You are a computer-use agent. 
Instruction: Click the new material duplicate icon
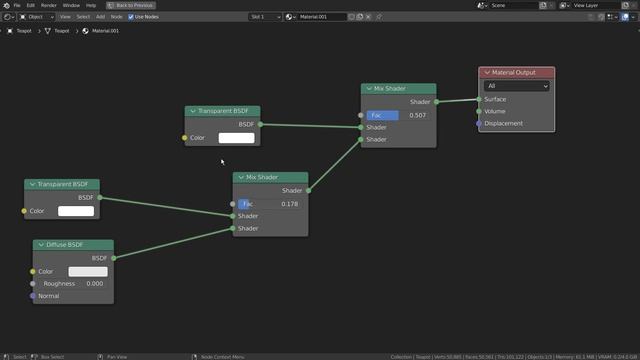click(360, 17)
